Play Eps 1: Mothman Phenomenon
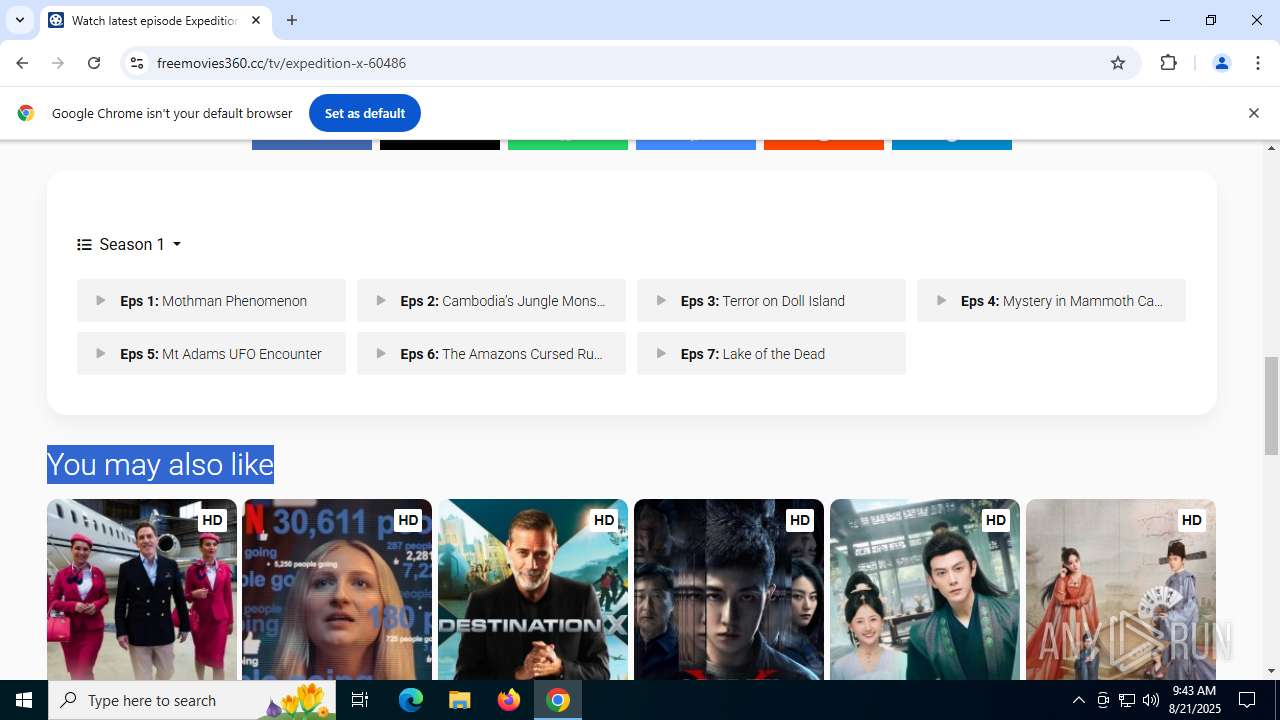The height and width of the screenshot is (720, 1280). [x=211, y=300]
